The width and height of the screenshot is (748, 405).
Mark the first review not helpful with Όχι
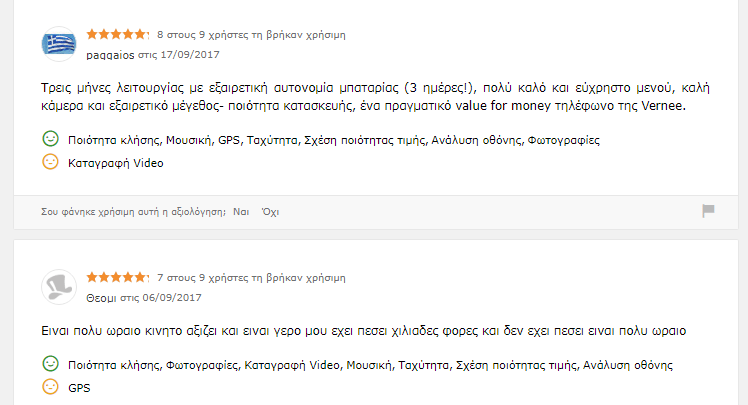click(270, 212)
